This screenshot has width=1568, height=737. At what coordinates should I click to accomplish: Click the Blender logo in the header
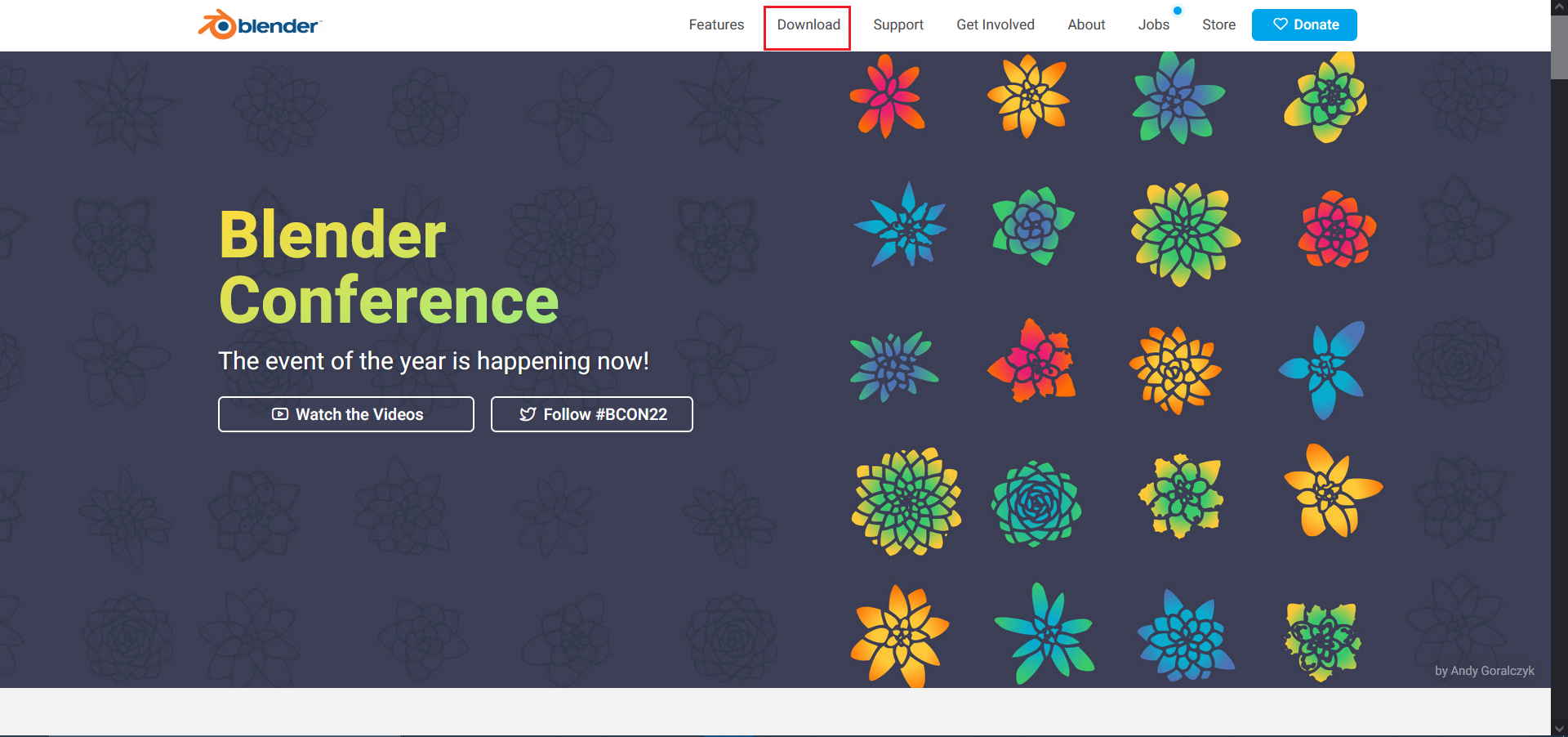tap(259, 25)
